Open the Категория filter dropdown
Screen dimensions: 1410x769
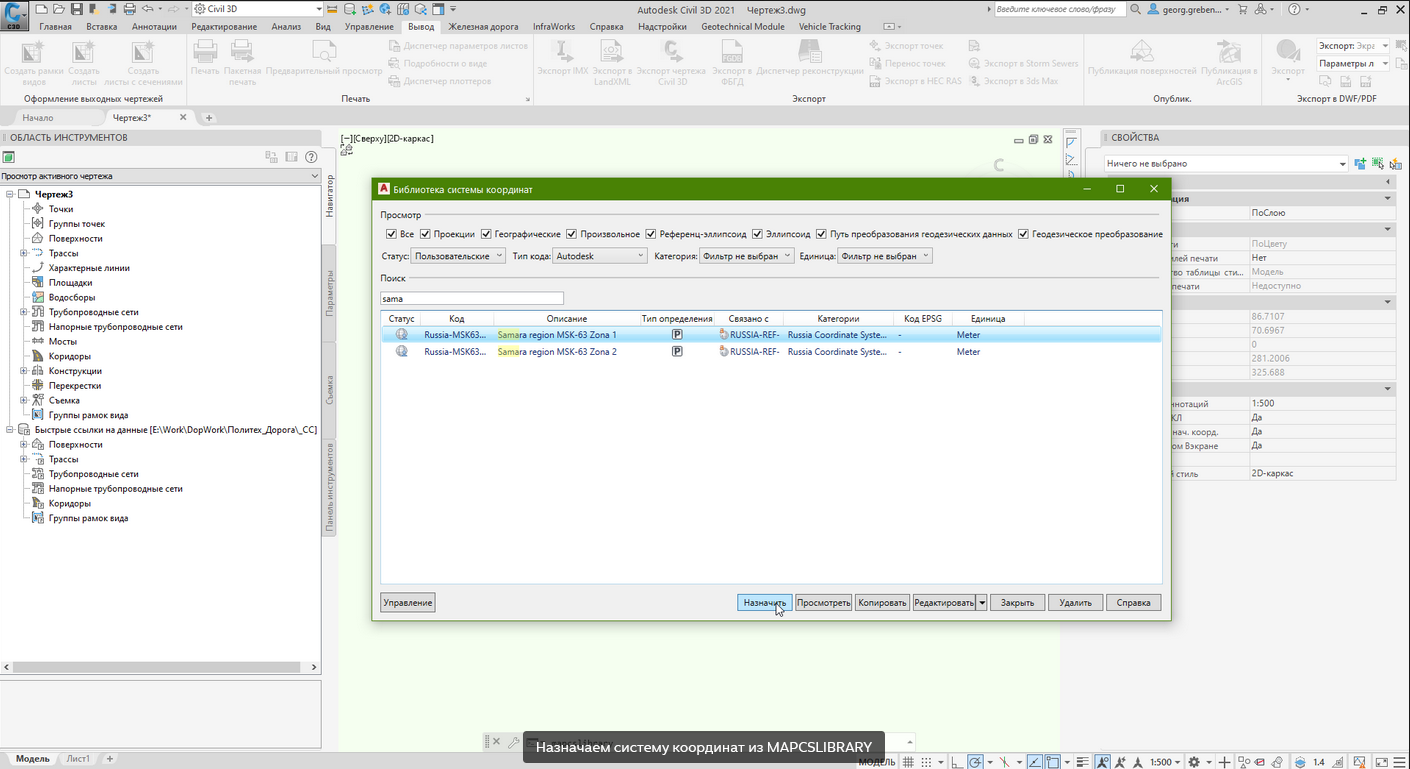coord(746,256)
